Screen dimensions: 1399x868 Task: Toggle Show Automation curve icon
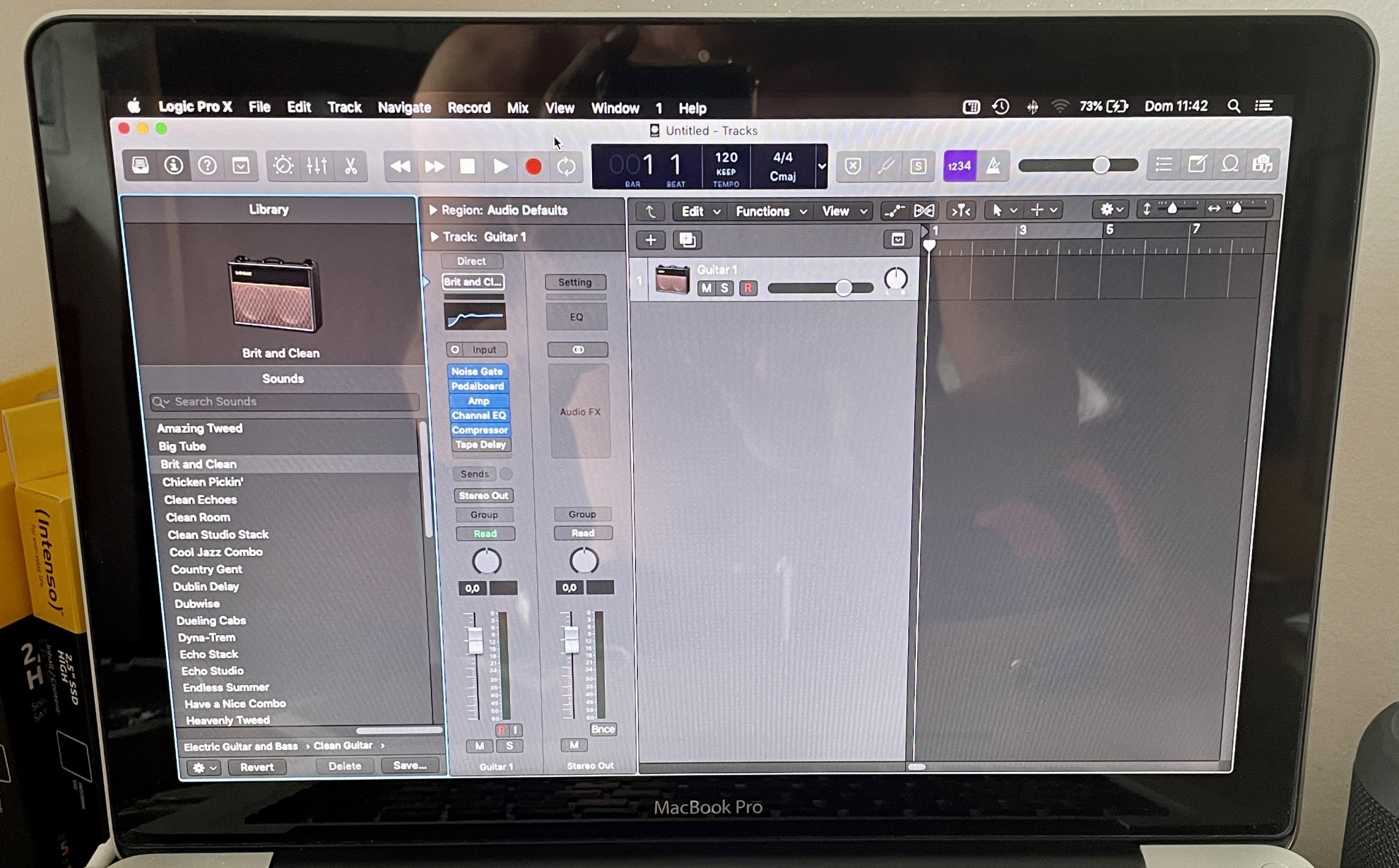(893, 210)
